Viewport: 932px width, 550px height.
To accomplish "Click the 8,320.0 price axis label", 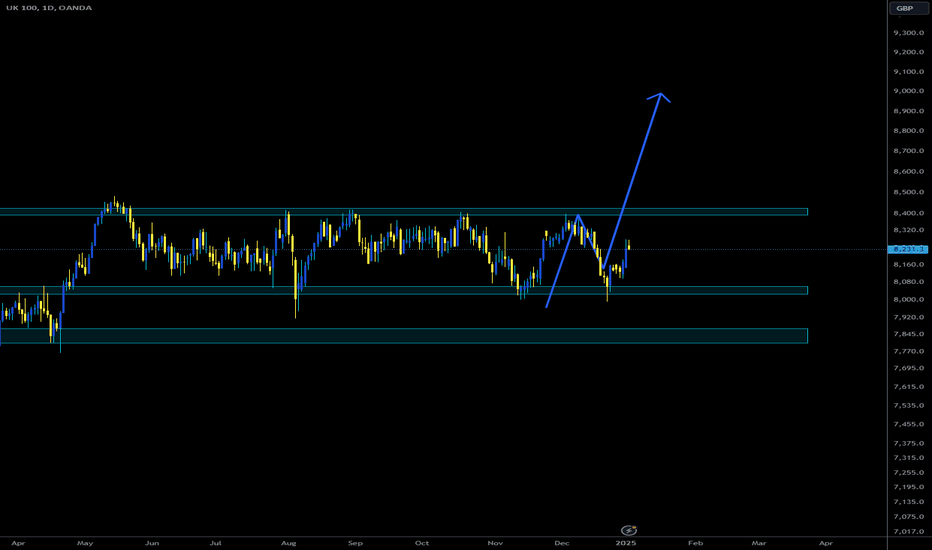I will pyautogui.click(x=908, y=230).
